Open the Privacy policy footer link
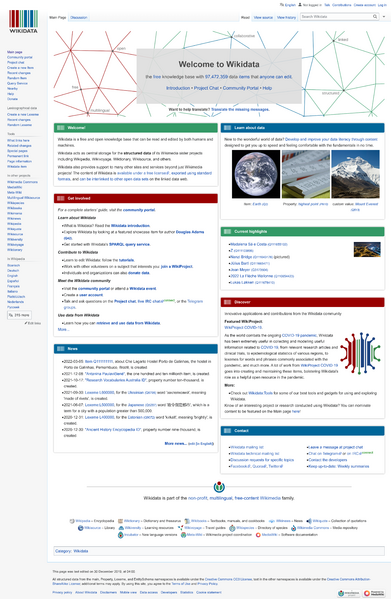 pos(62,593)
